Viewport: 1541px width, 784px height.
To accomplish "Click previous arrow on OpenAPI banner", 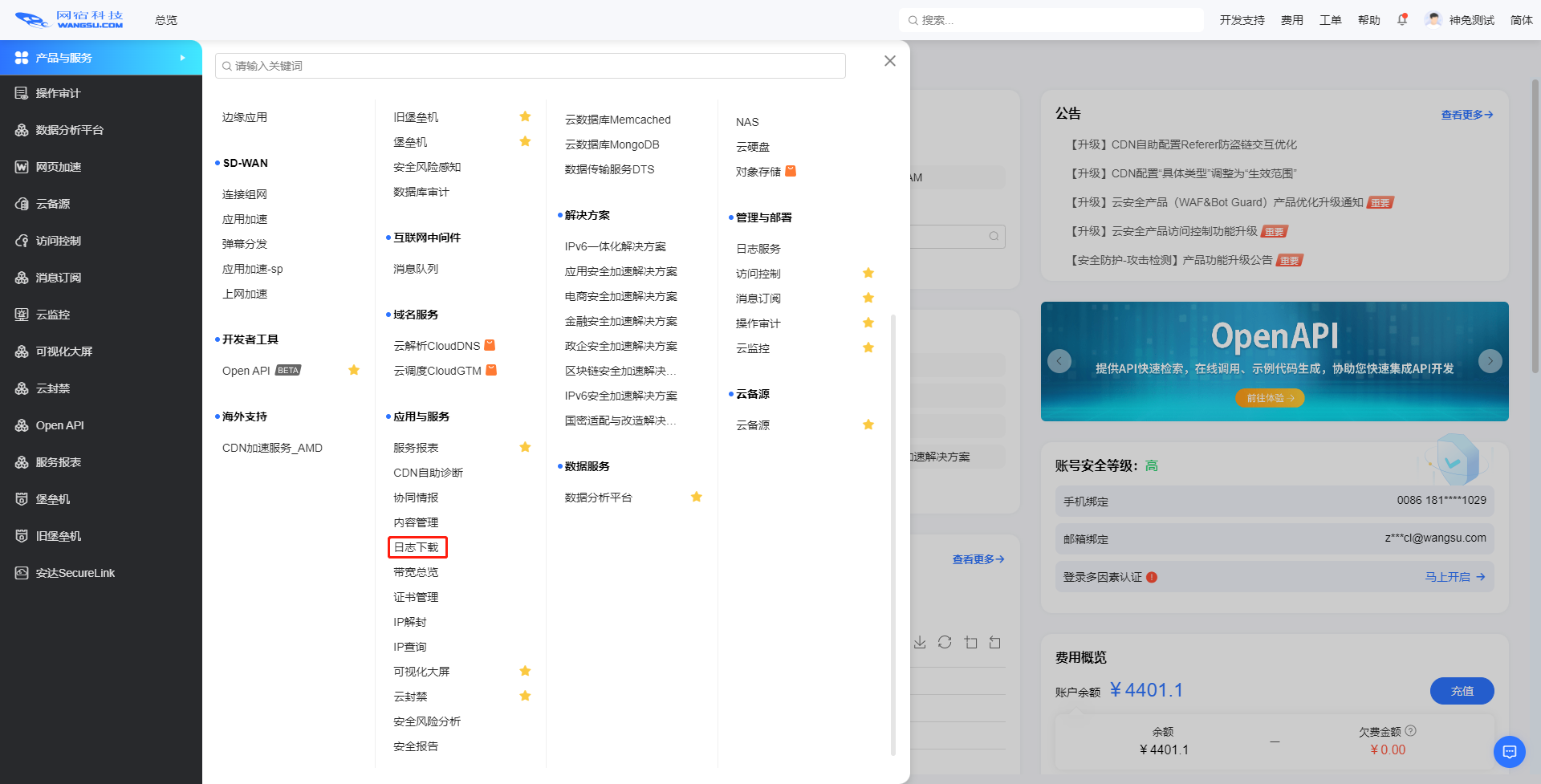I will coord(1059,361).
